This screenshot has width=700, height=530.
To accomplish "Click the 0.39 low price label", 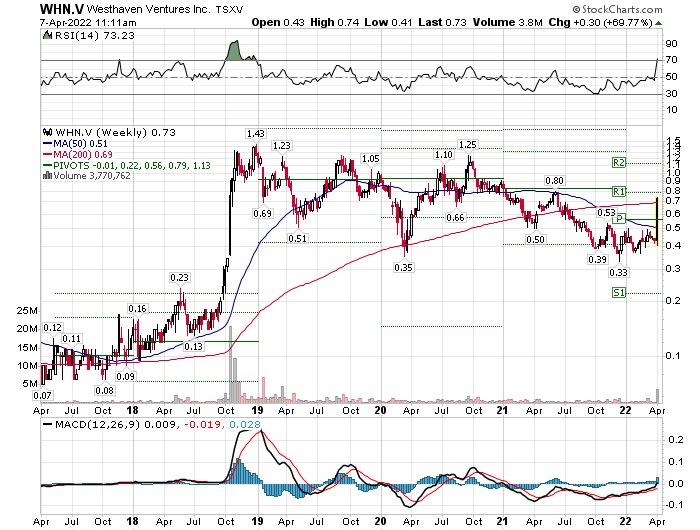I will point(598,259).
